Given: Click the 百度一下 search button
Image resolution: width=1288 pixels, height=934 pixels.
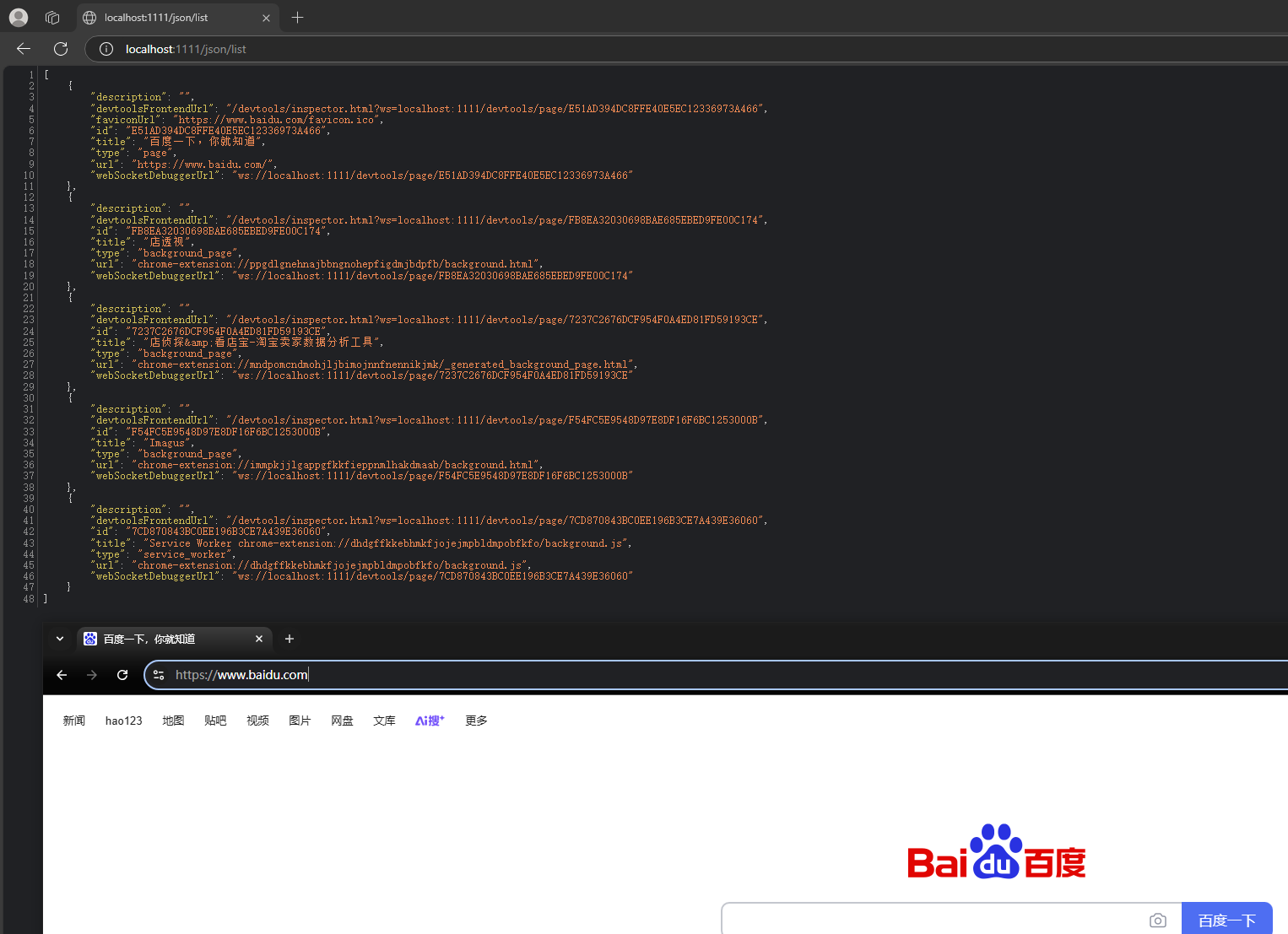Looking at the screenshot, I should point(1227,920).
